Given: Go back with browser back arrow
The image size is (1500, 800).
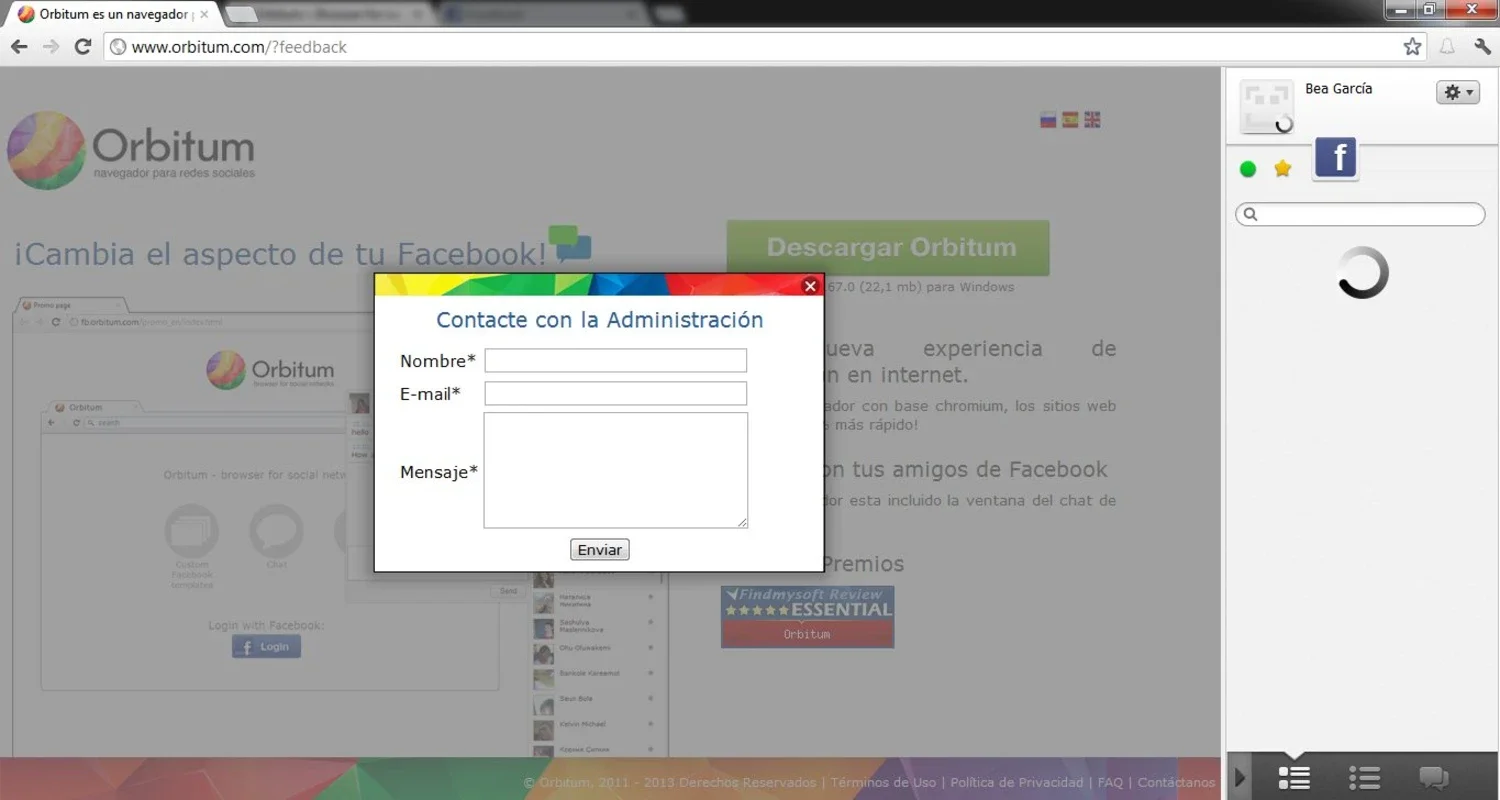Looking at the screenshot, I should 19,47.
